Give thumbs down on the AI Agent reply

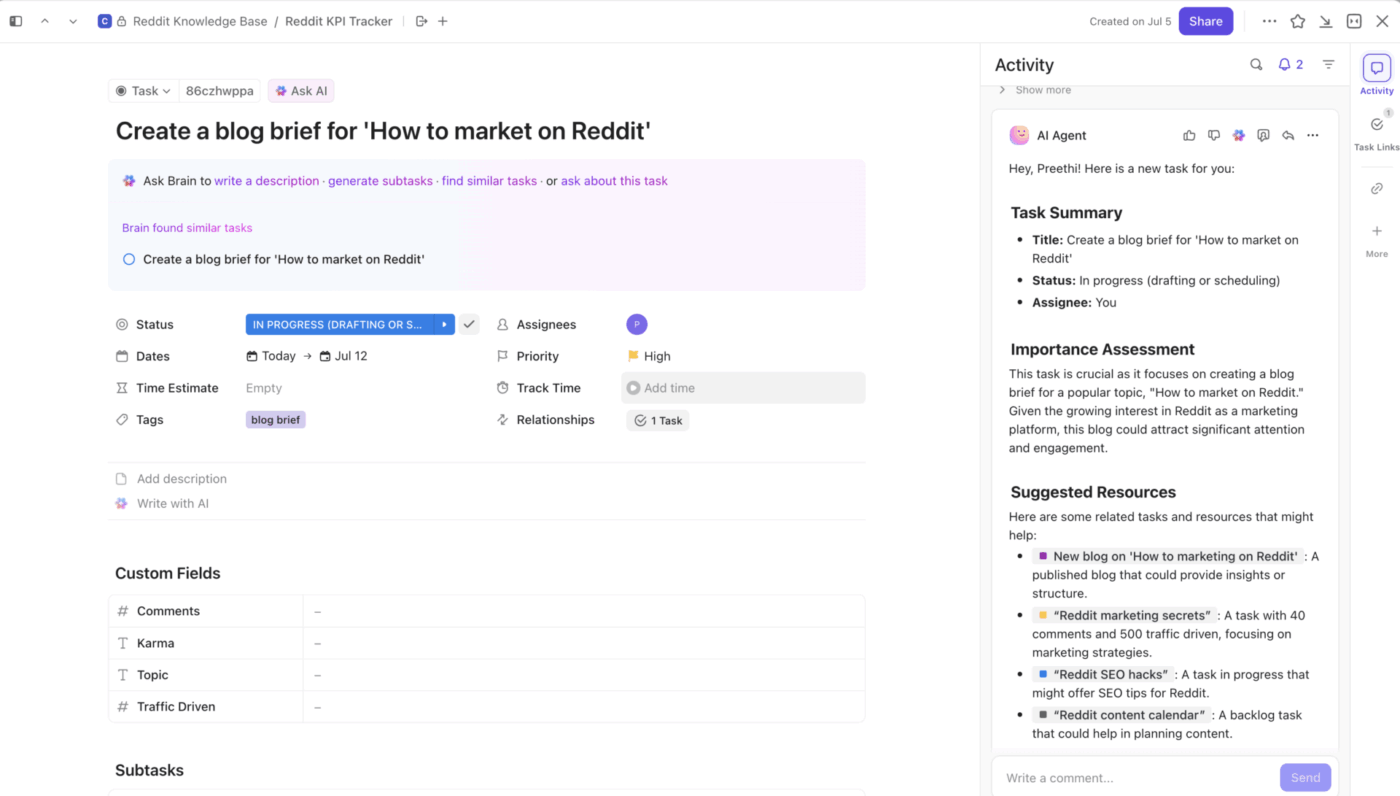click(1213, 134)
